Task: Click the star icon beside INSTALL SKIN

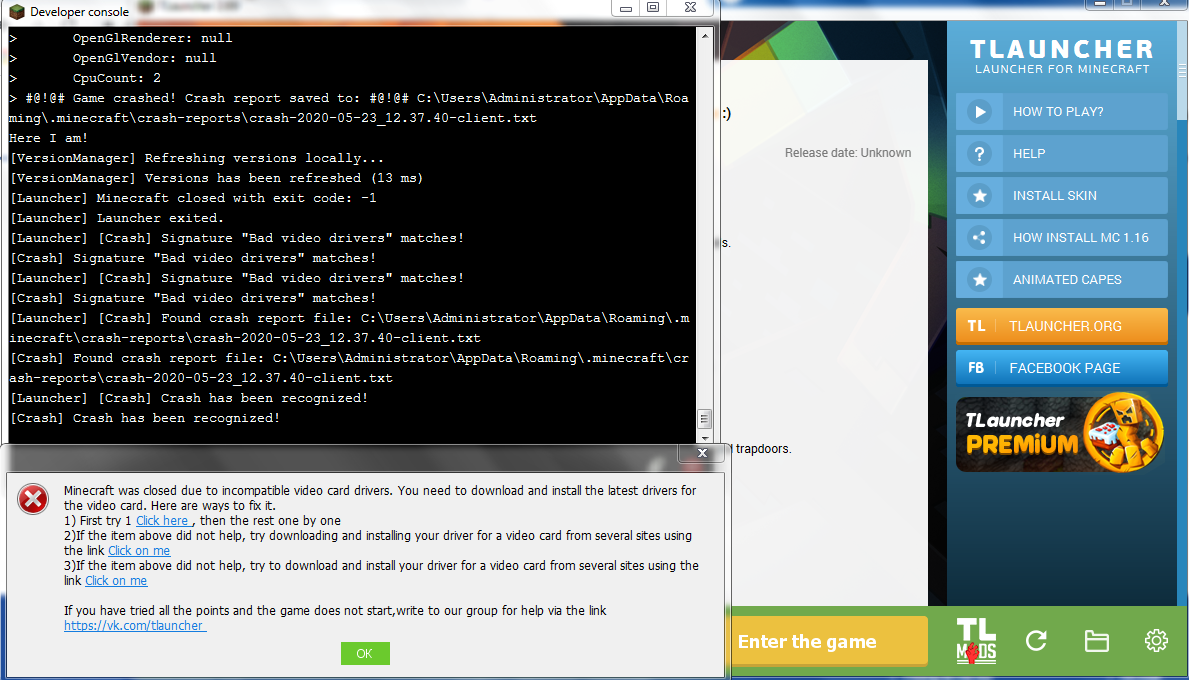Action: click(x=979, y=196)
